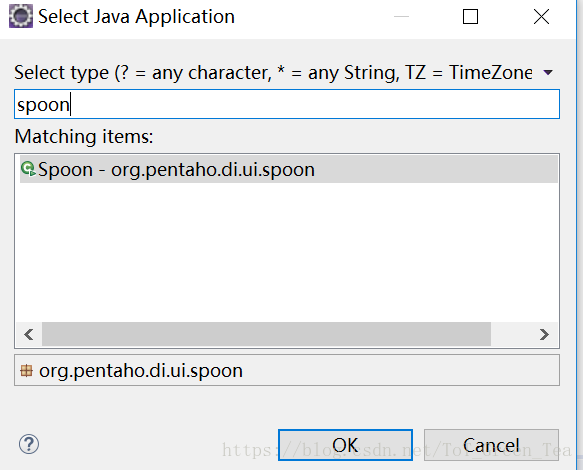583x470 pixels.
Task: Maximize the Select Java Application dialog
Action: (470, 16)
